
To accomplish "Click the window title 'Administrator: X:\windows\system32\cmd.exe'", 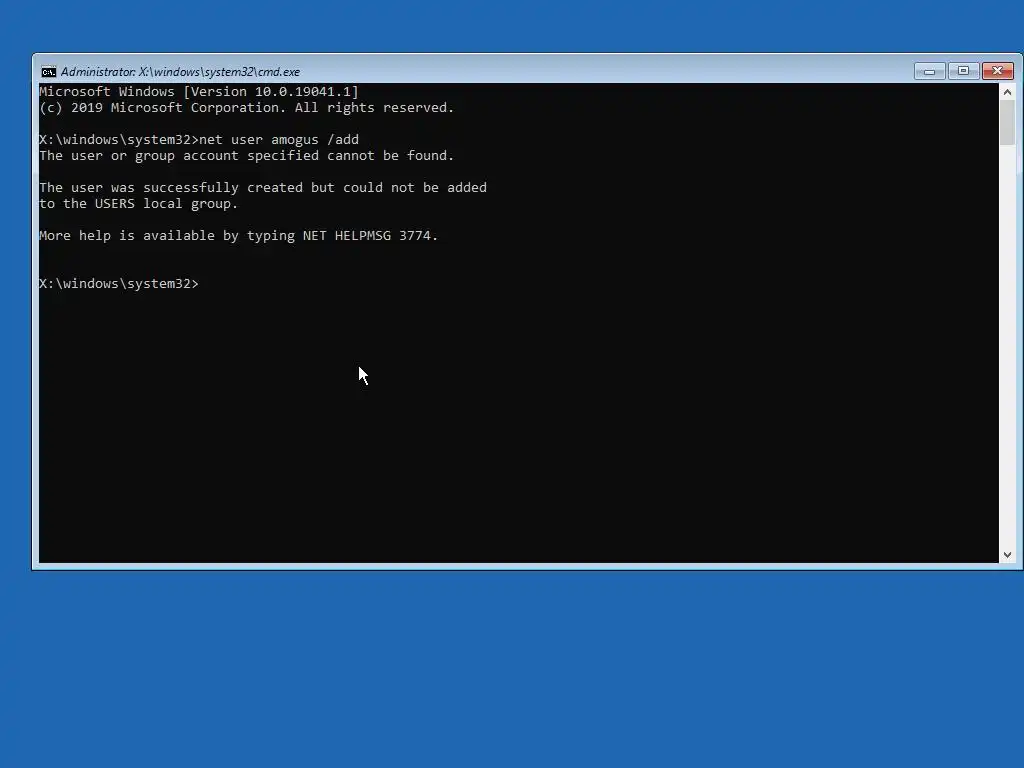I will (180, 72).
